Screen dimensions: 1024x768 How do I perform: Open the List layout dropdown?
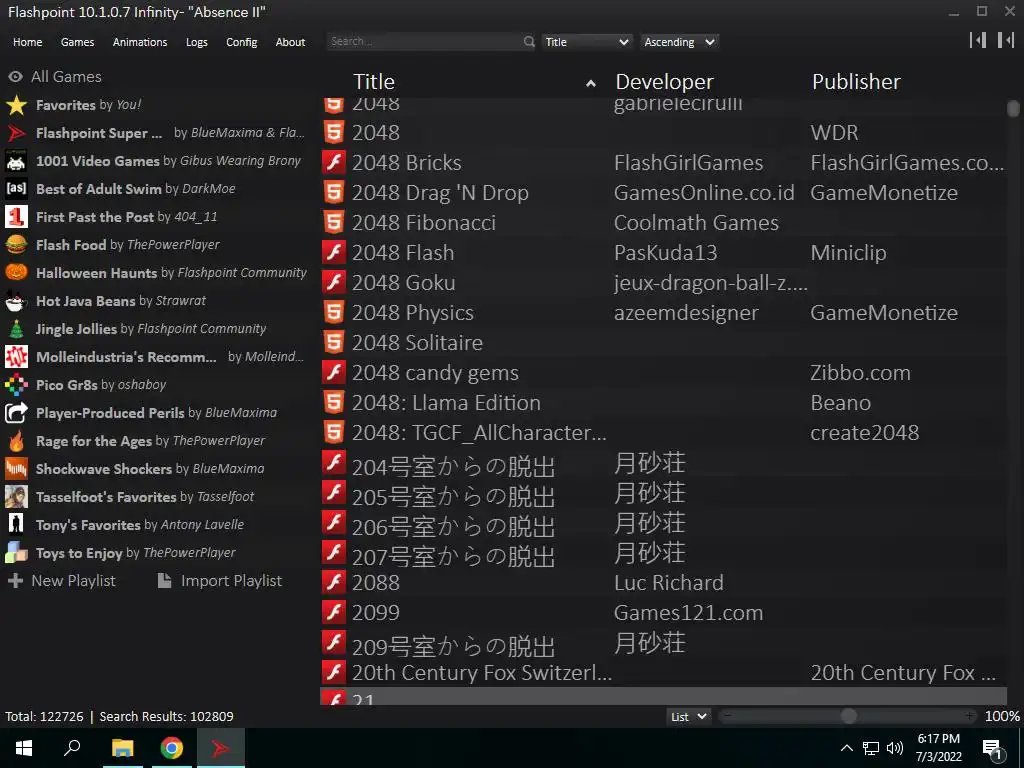coord(689,716)
